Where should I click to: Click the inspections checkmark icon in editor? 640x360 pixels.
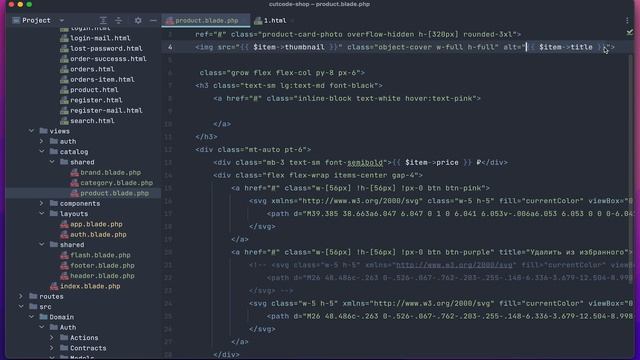629,32
